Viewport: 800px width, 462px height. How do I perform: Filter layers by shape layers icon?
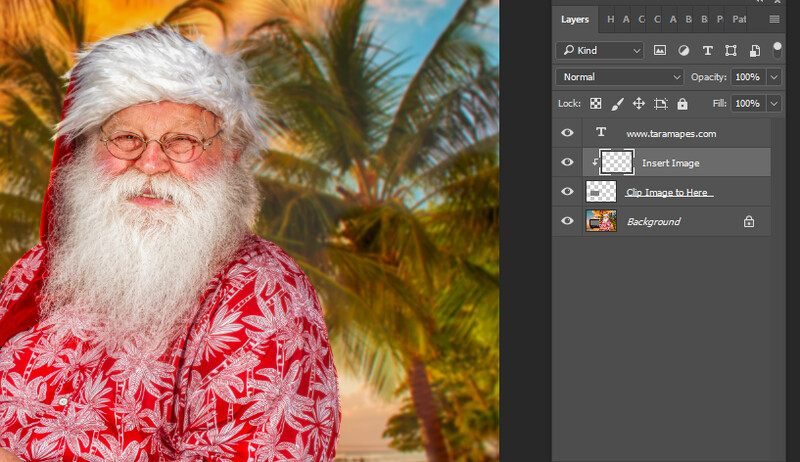pyautogui.click(x=731, y=50)
